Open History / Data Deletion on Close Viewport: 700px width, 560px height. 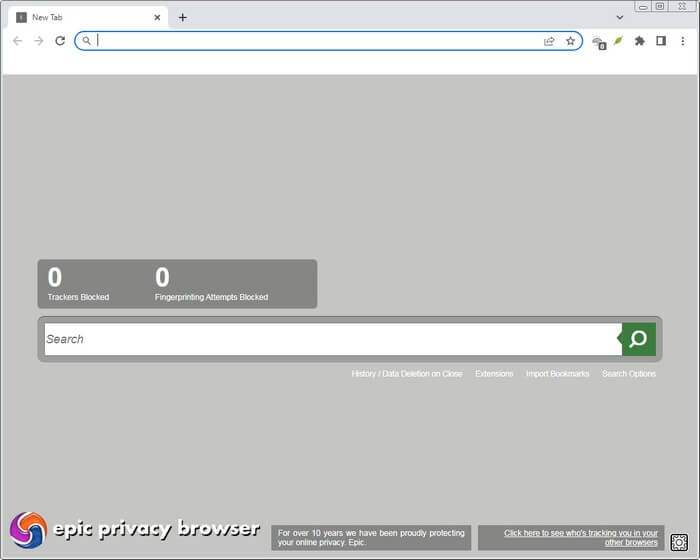pyautogui.click(x=407, y=374)
